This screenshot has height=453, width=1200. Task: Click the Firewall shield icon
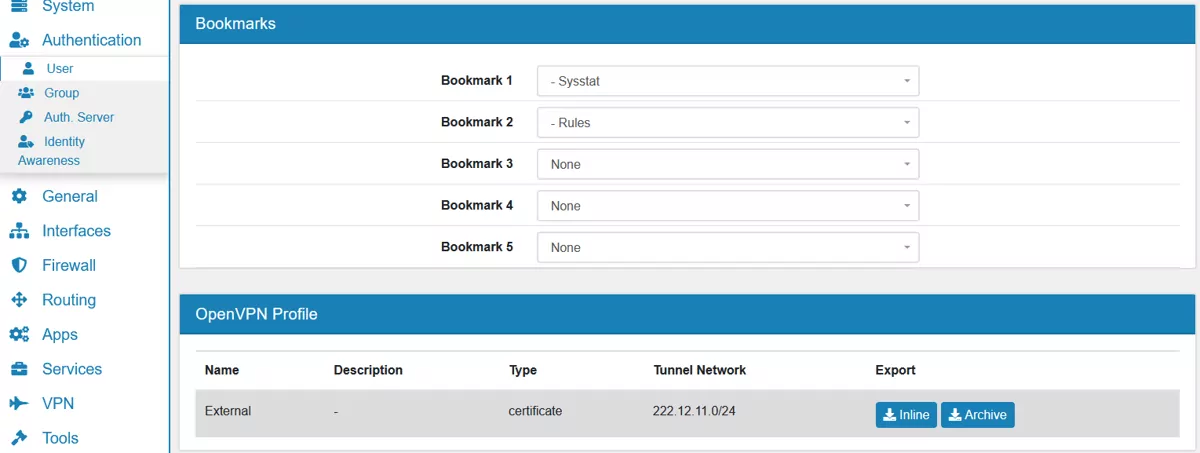(x=19, y=266)
